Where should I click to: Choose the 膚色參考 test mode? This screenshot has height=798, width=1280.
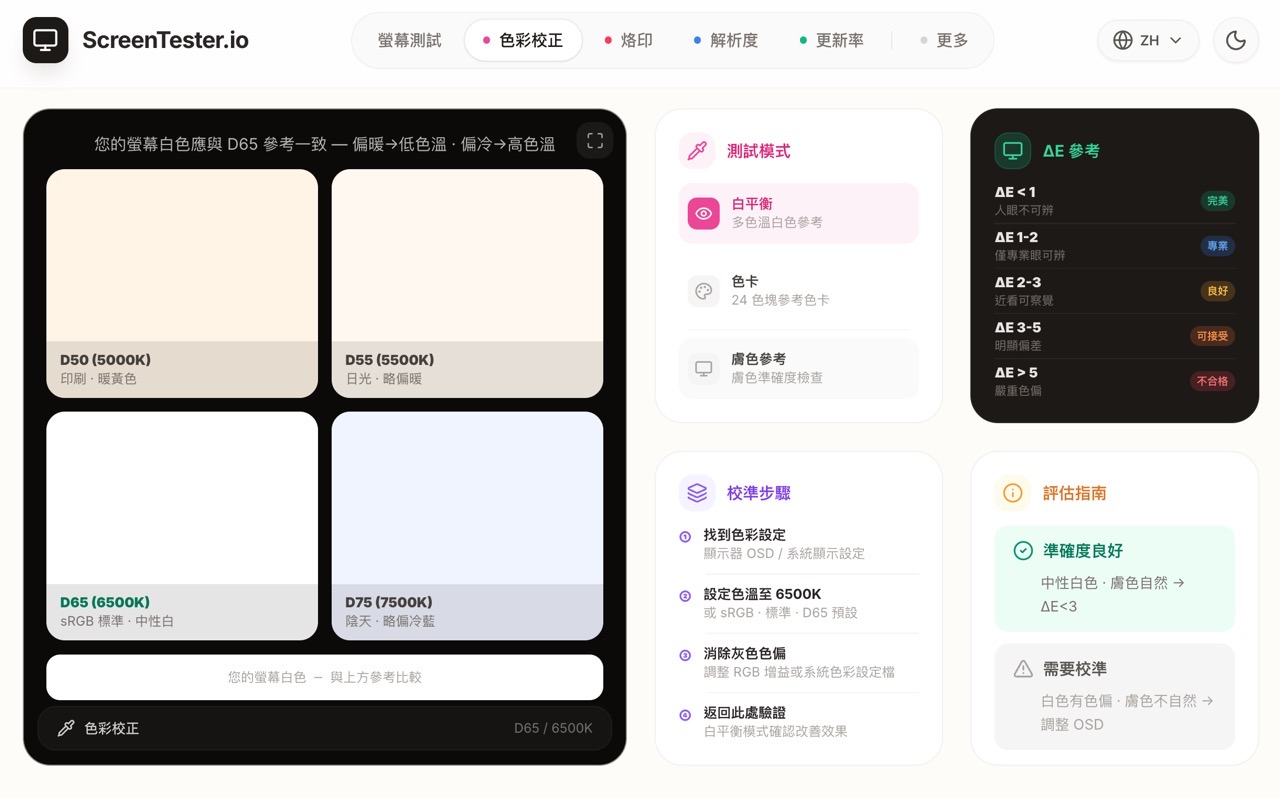(798, 368)
